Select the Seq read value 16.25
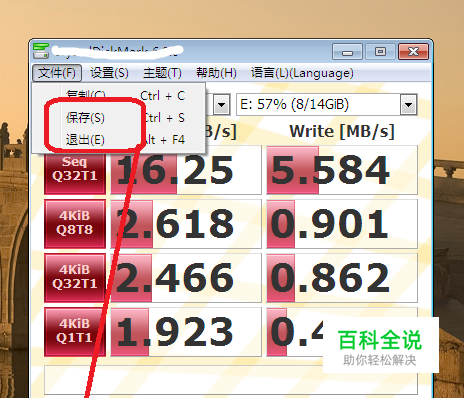This screenshot has height=398, width=464. [186, 170]
